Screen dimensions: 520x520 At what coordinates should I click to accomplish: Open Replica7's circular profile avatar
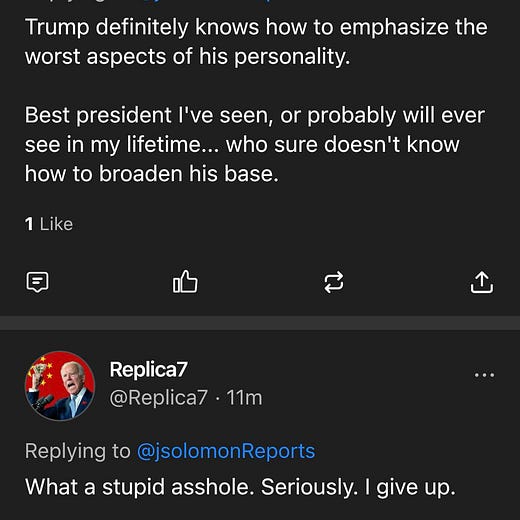[60, 386]
